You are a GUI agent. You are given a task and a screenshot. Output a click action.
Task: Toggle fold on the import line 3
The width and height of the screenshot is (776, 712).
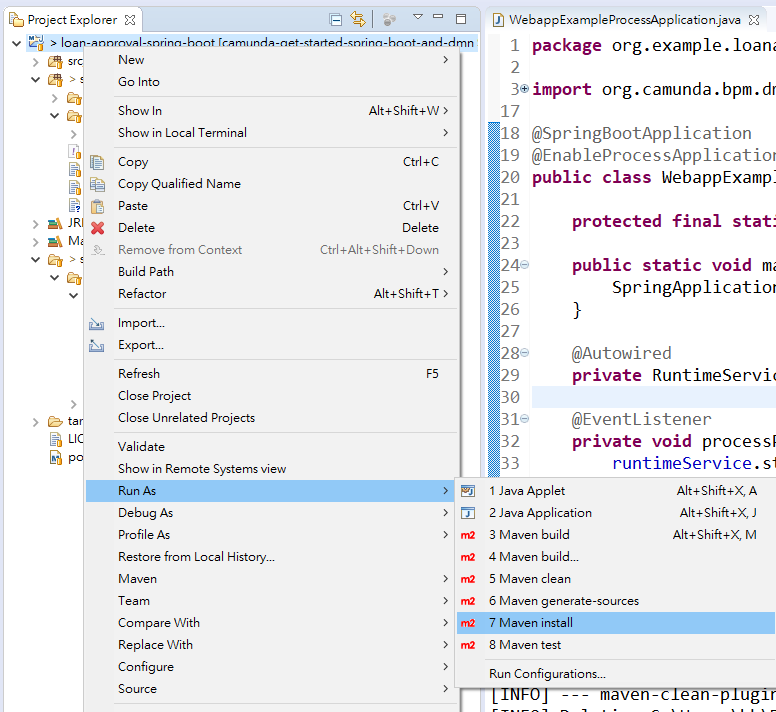[525, 90]
